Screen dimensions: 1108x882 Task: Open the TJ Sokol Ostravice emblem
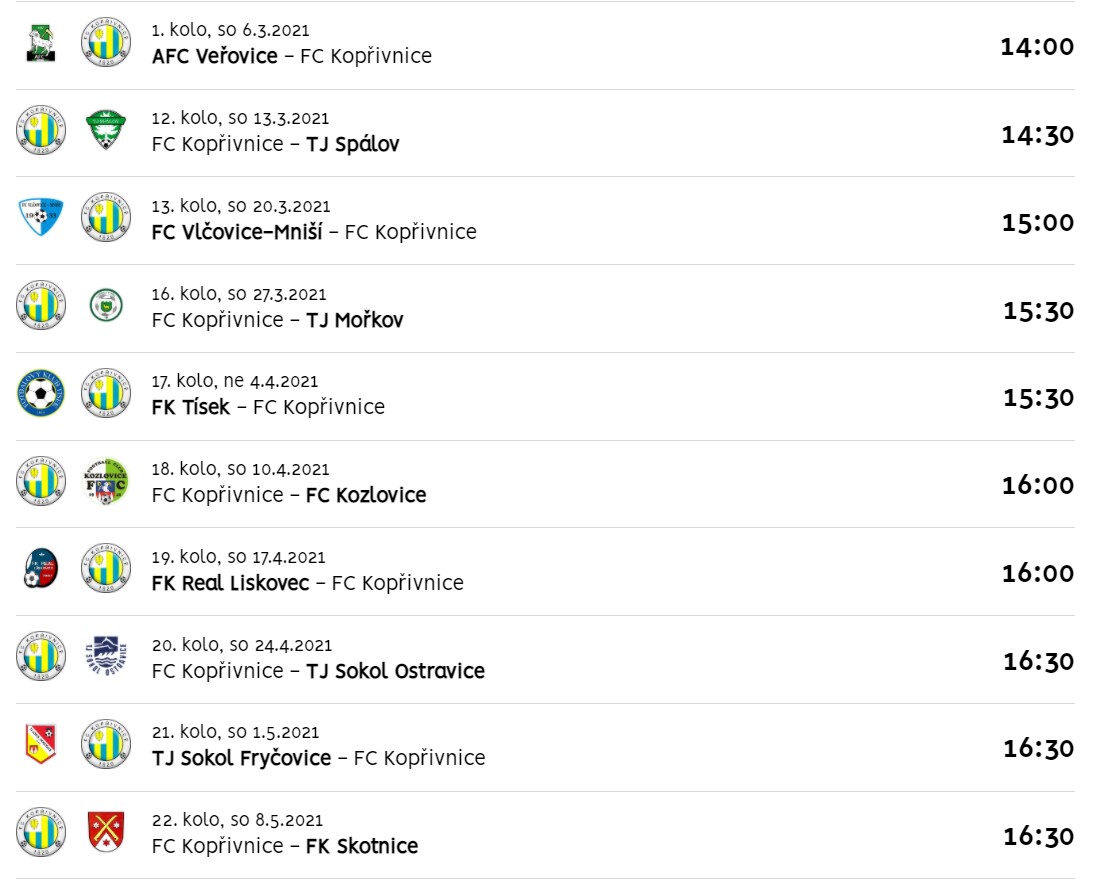click(106, 657)
